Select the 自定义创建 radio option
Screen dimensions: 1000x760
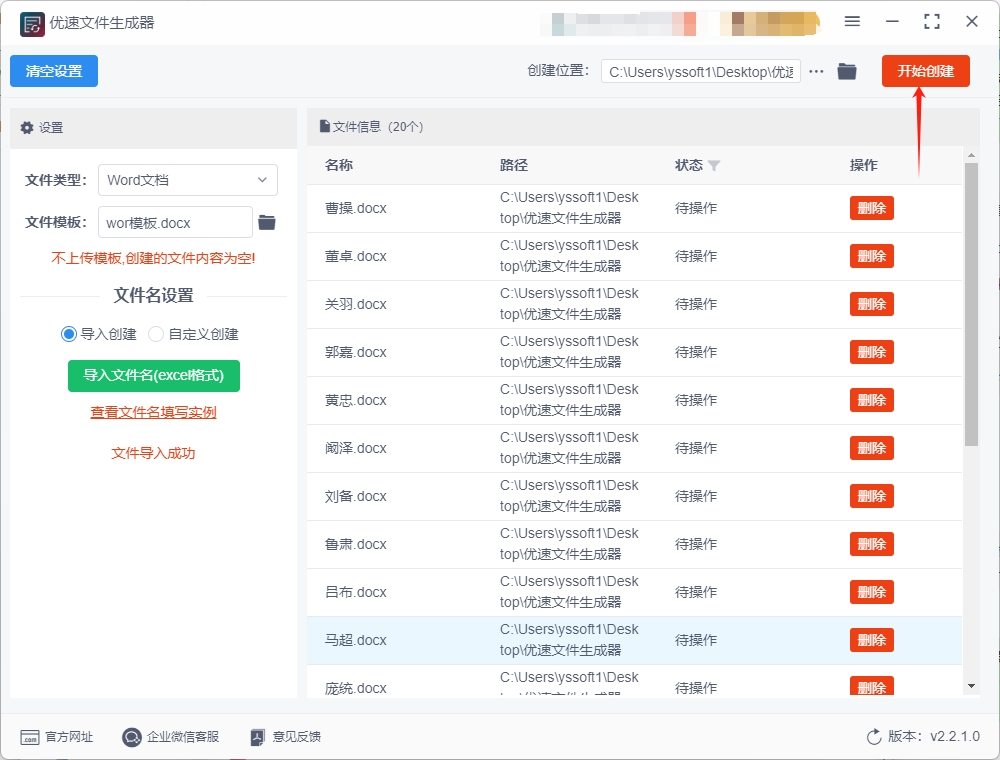point(156,334)
